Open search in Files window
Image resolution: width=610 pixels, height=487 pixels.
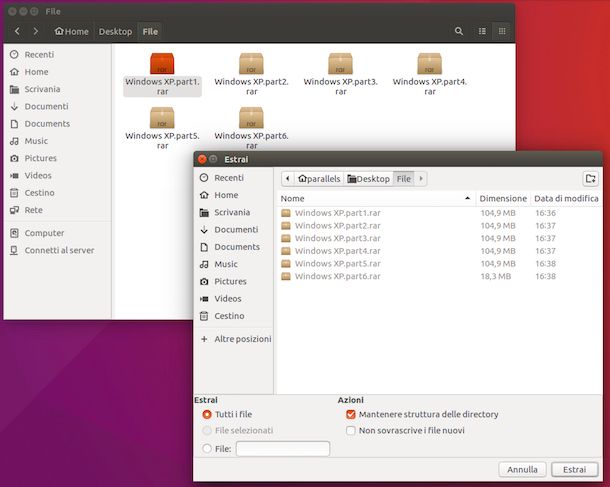[x=459, y=31]
